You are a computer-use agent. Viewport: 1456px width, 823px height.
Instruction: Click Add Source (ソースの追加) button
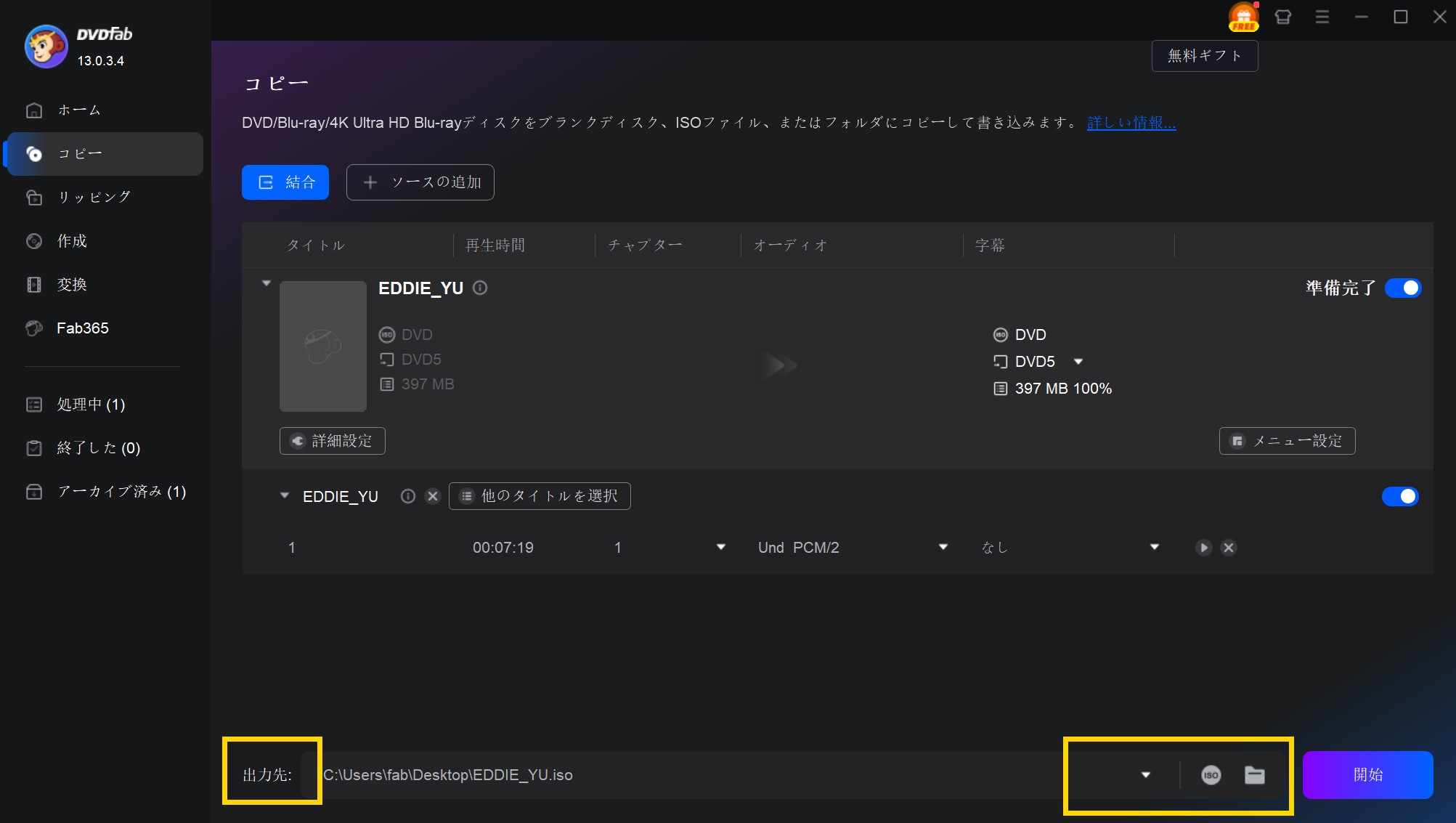[x=420, y=182]
